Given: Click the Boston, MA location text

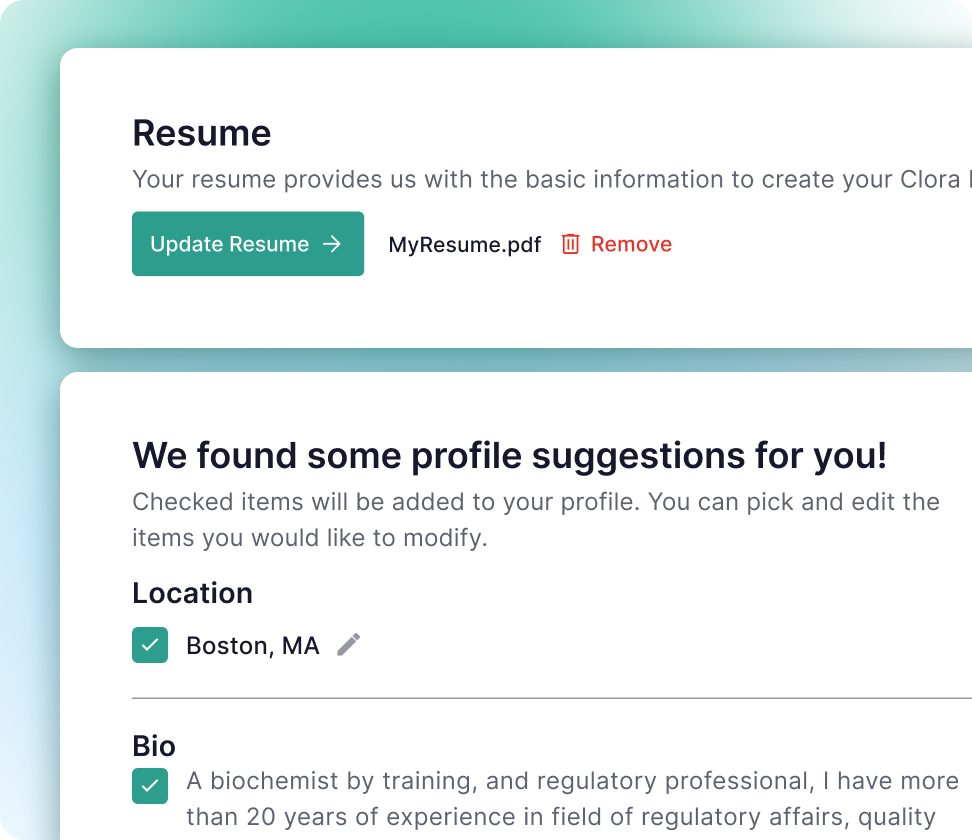Looking at the screenshot, I should (252, 646).
